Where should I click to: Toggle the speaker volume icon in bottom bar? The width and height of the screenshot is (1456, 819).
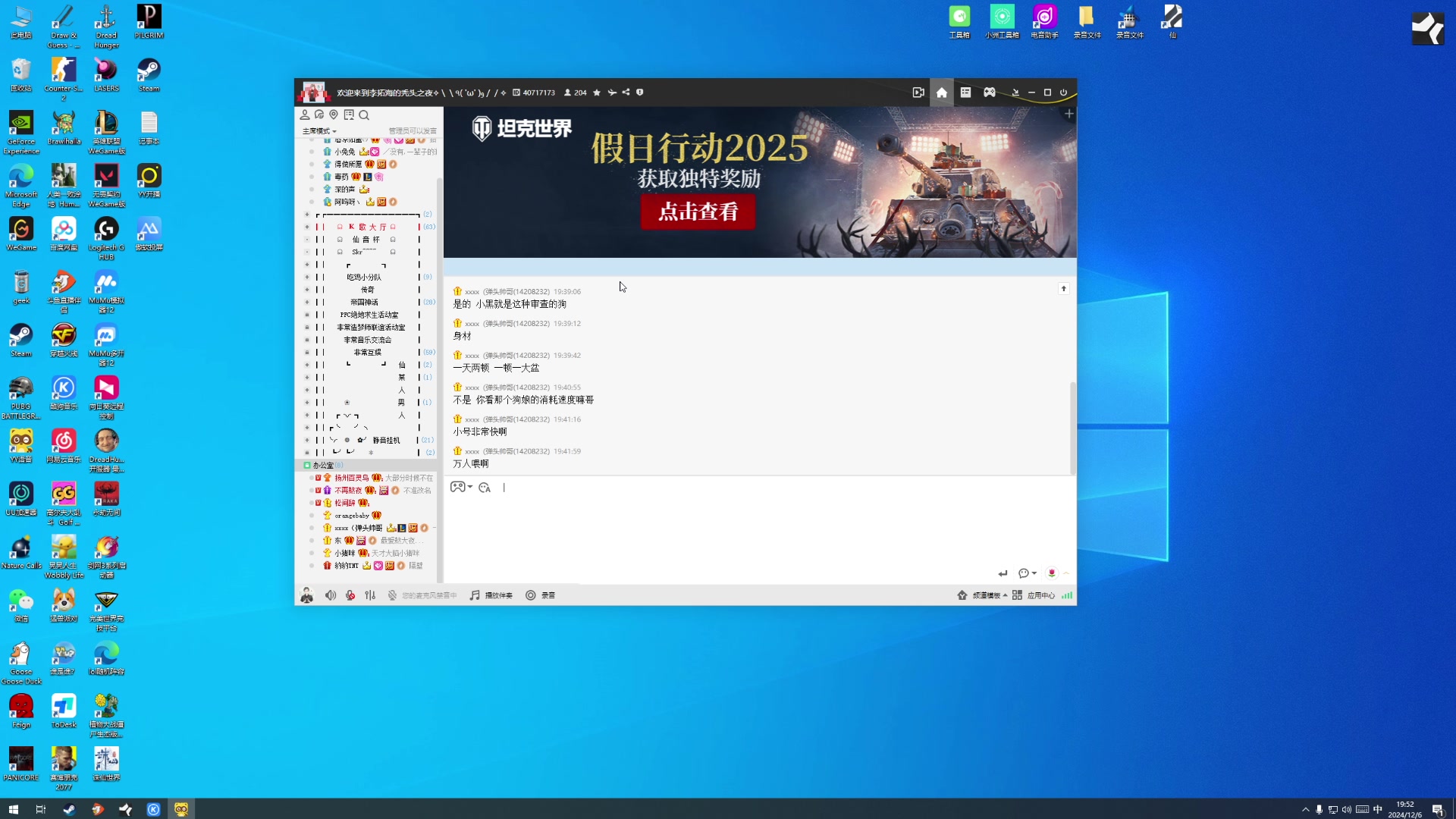331,595
